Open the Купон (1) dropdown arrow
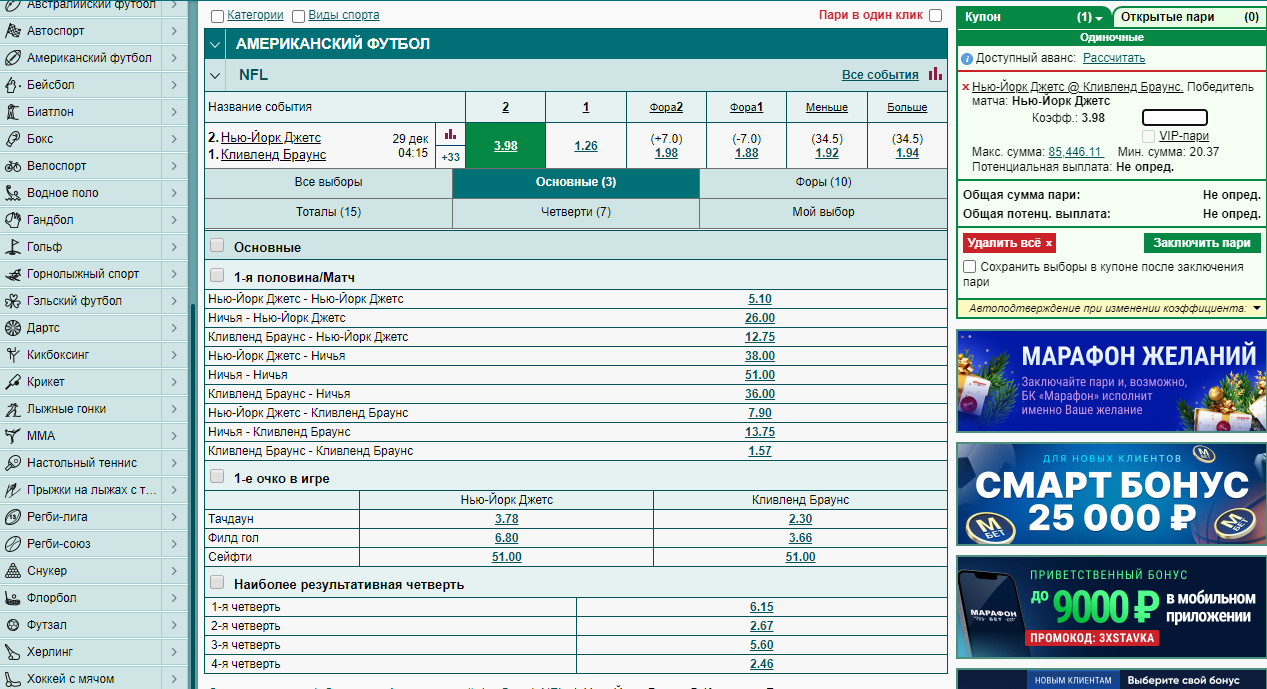 pos(1098,18)
